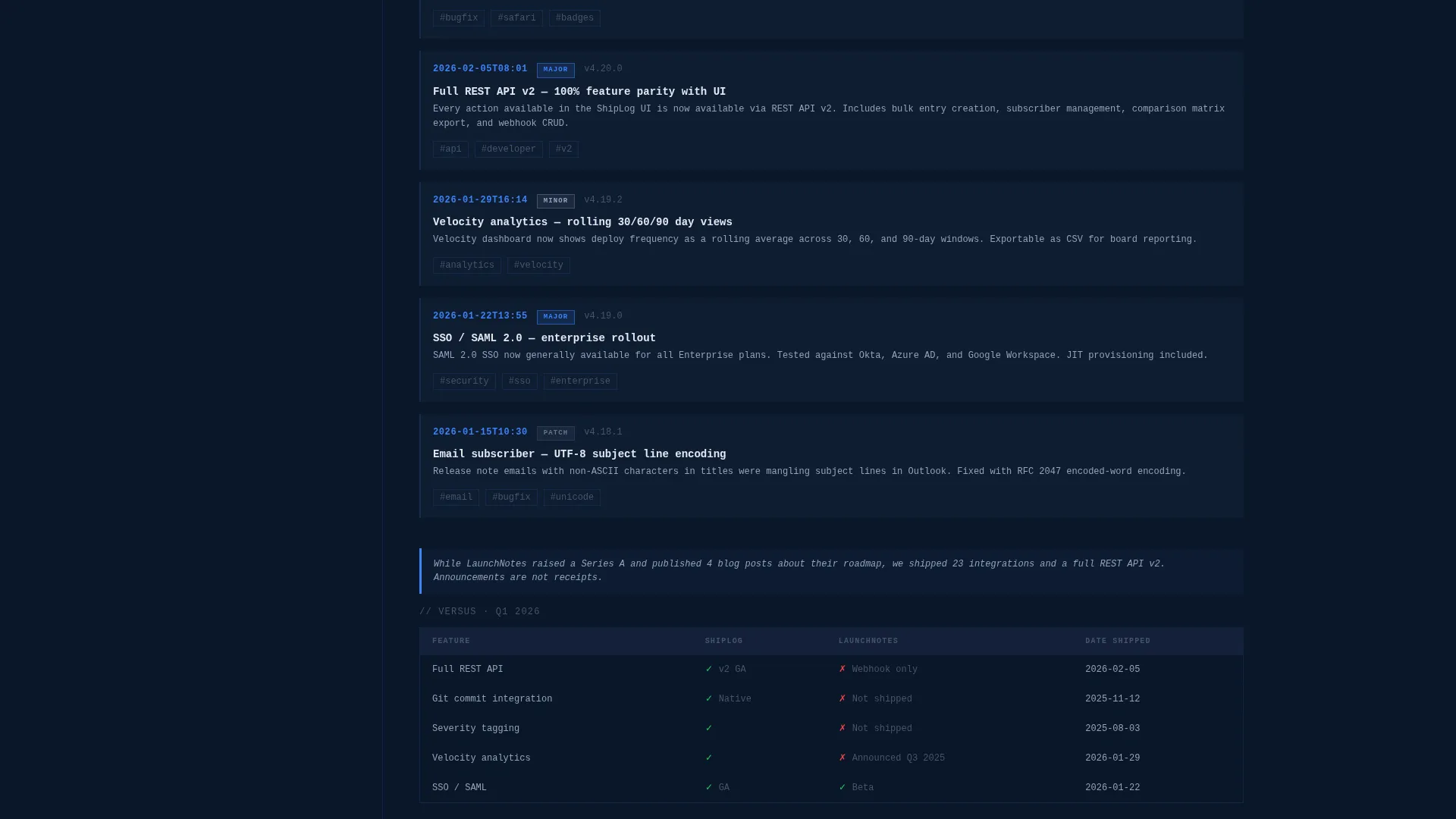1456x819 pixels.
Task: Click the VERSUS · Q1 2026 heading
Action: 479,612
